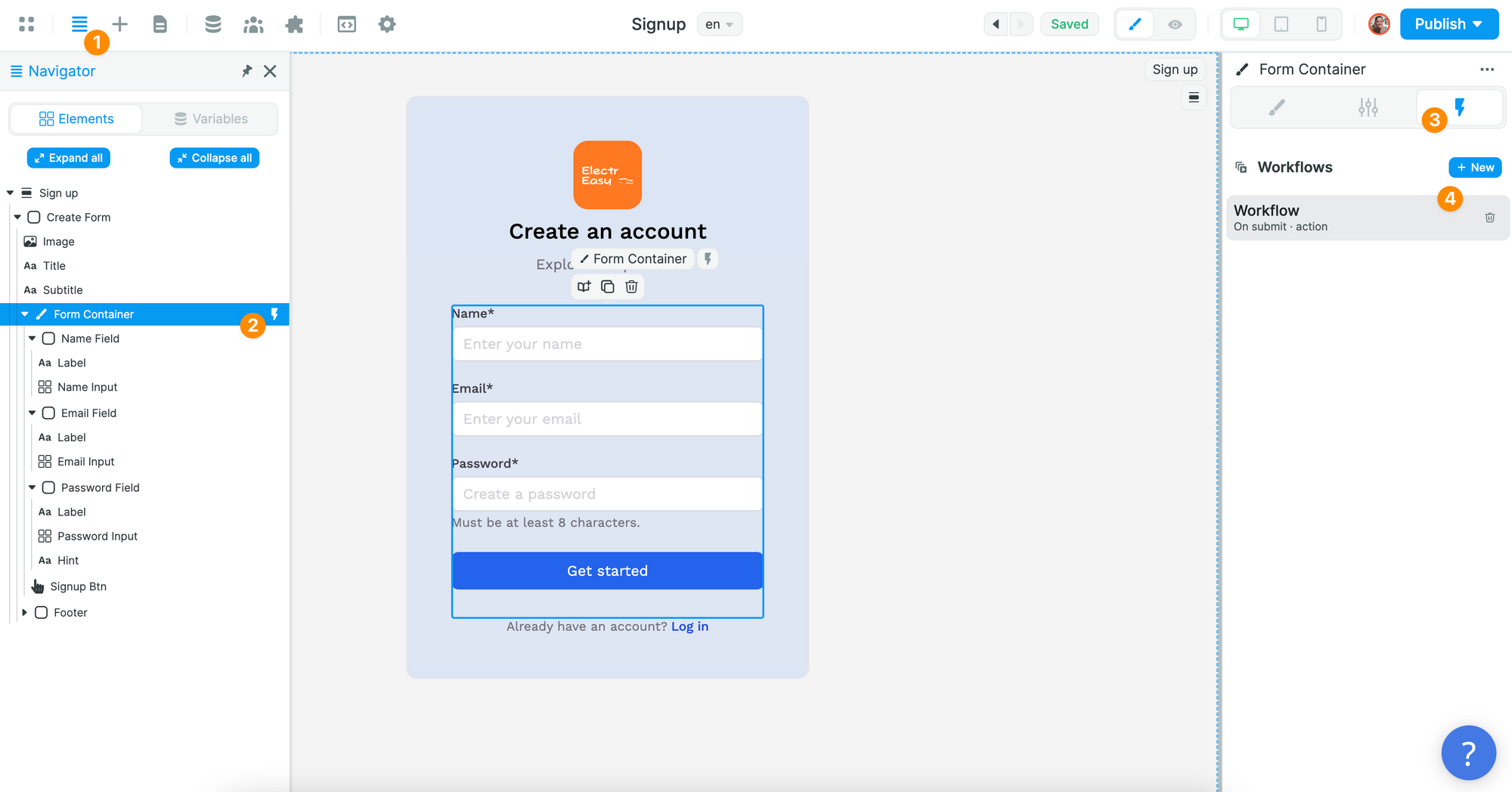The image size is (1512, 792).
Task: Switch to preview mode eye icon
Action: coord(1175,24)
